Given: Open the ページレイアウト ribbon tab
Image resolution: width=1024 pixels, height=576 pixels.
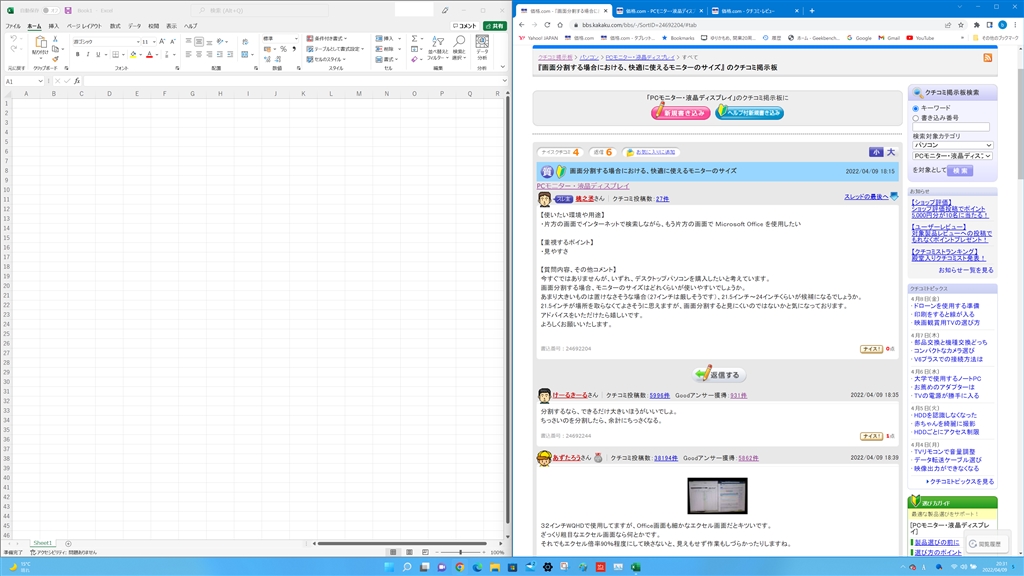Looking at the screenshot, I should (84, 26).
